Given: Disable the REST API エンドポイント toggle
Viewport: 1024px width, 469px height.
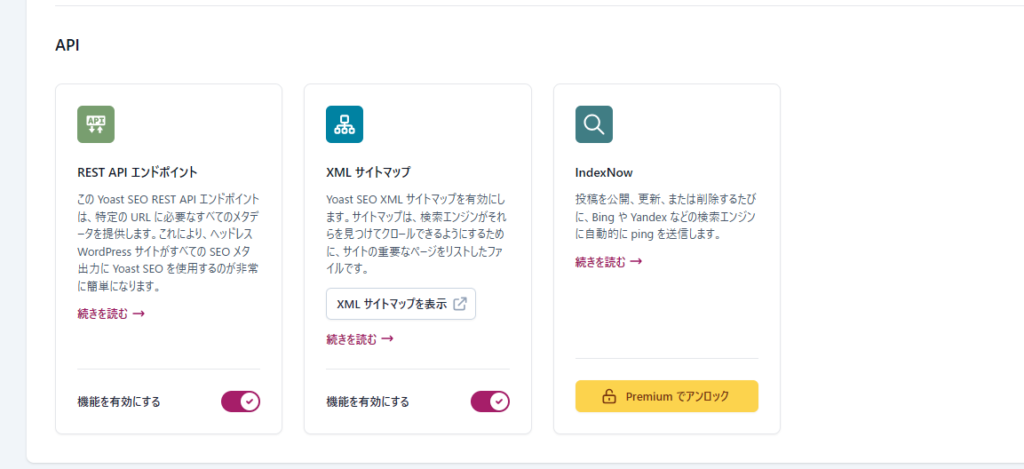Looking at the screenshot, I should [240, 402].
